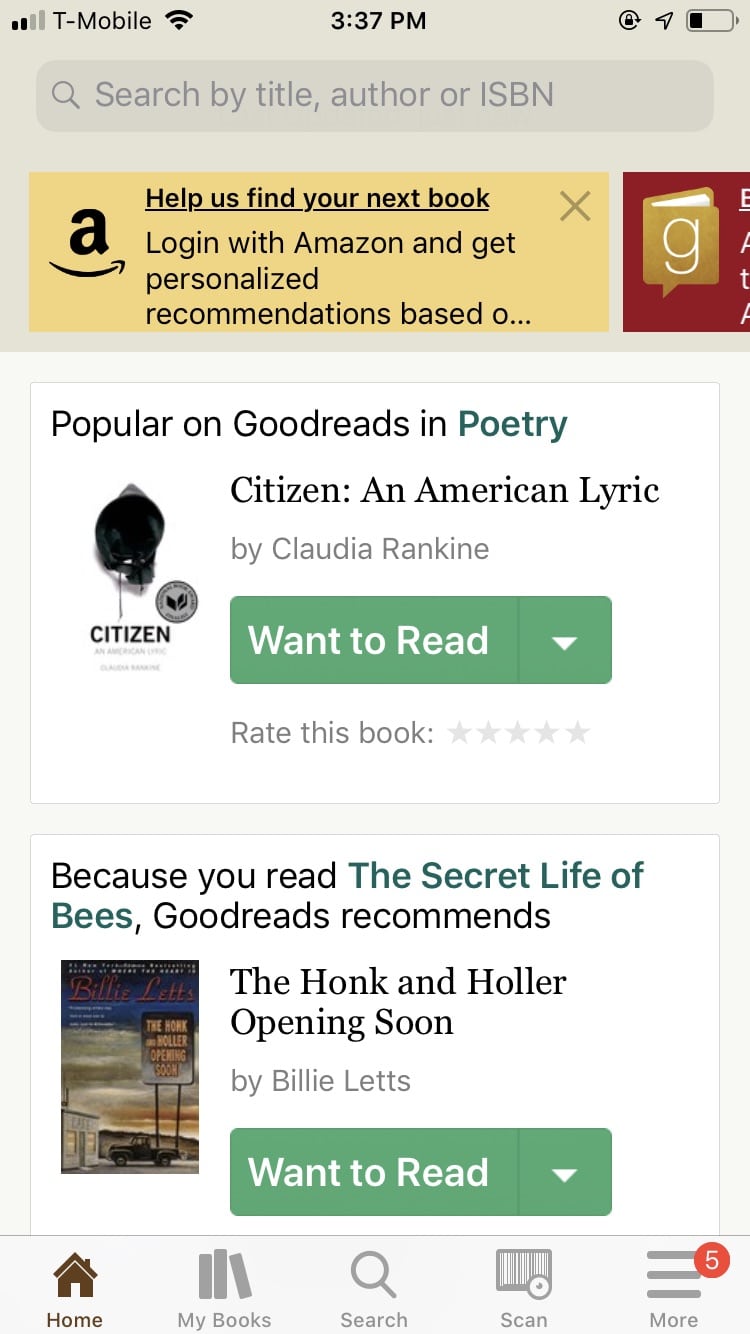
Task: Open the Honk and Holler cover thumbnail
Action: (x=130, y=1066)
